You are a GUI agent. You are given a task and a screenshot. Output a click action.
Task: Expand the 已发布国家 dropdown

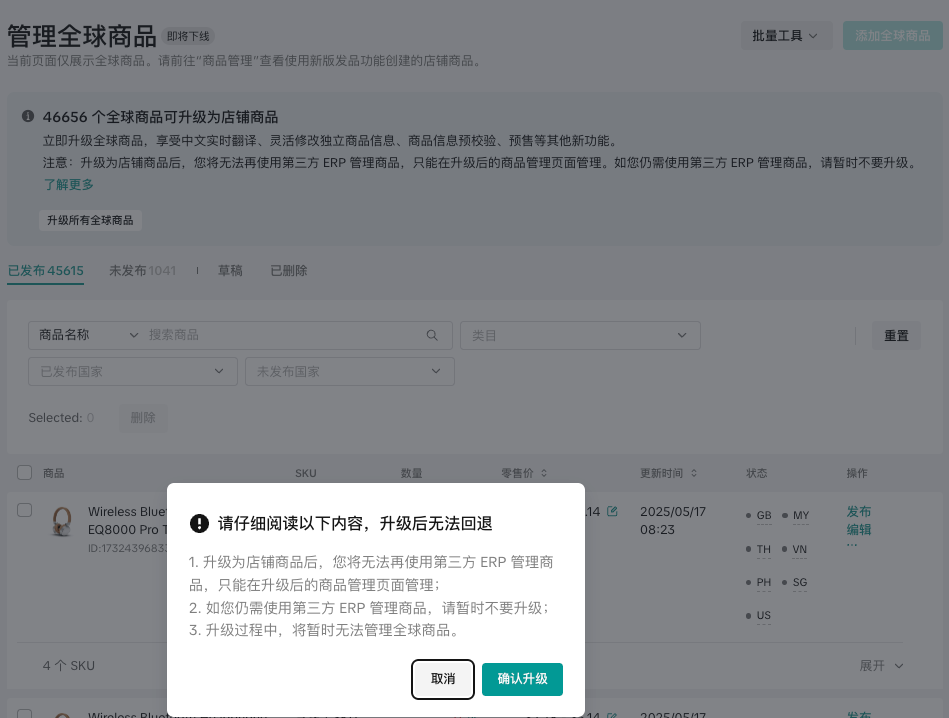coord(132,371)
